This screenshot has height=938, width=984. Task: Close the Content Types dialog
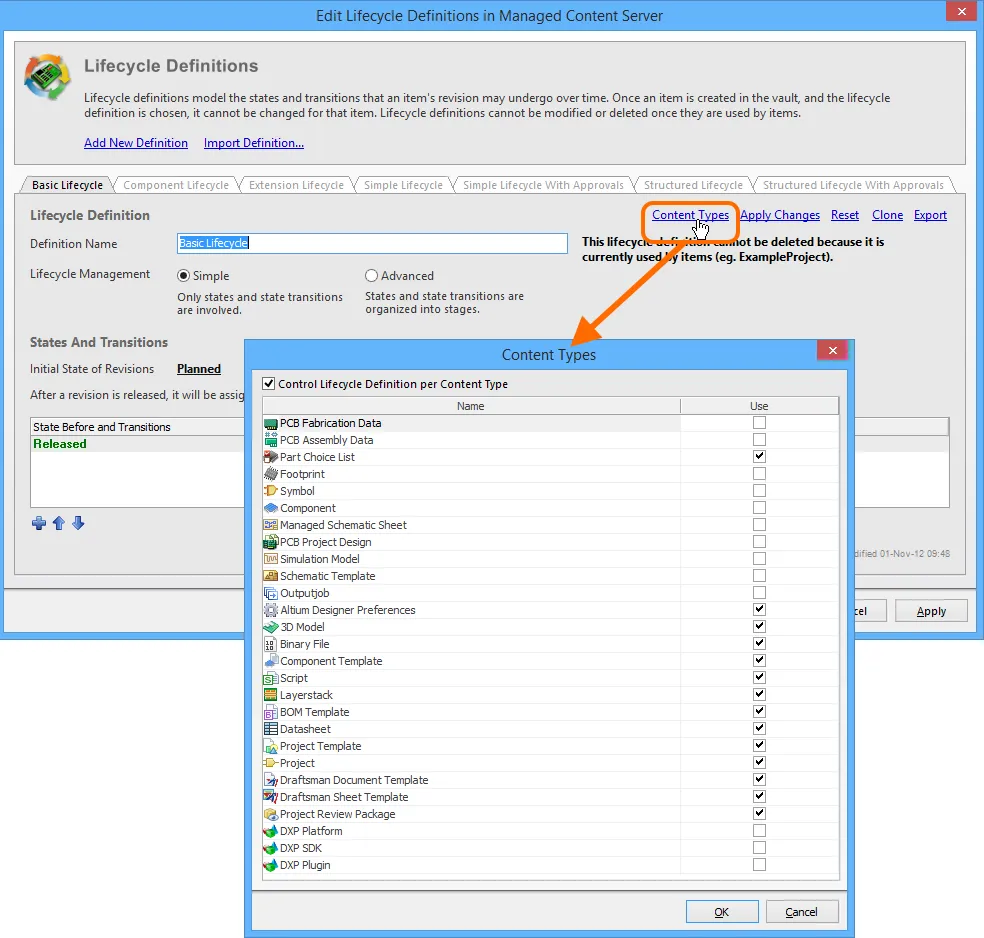pos(833,350)
